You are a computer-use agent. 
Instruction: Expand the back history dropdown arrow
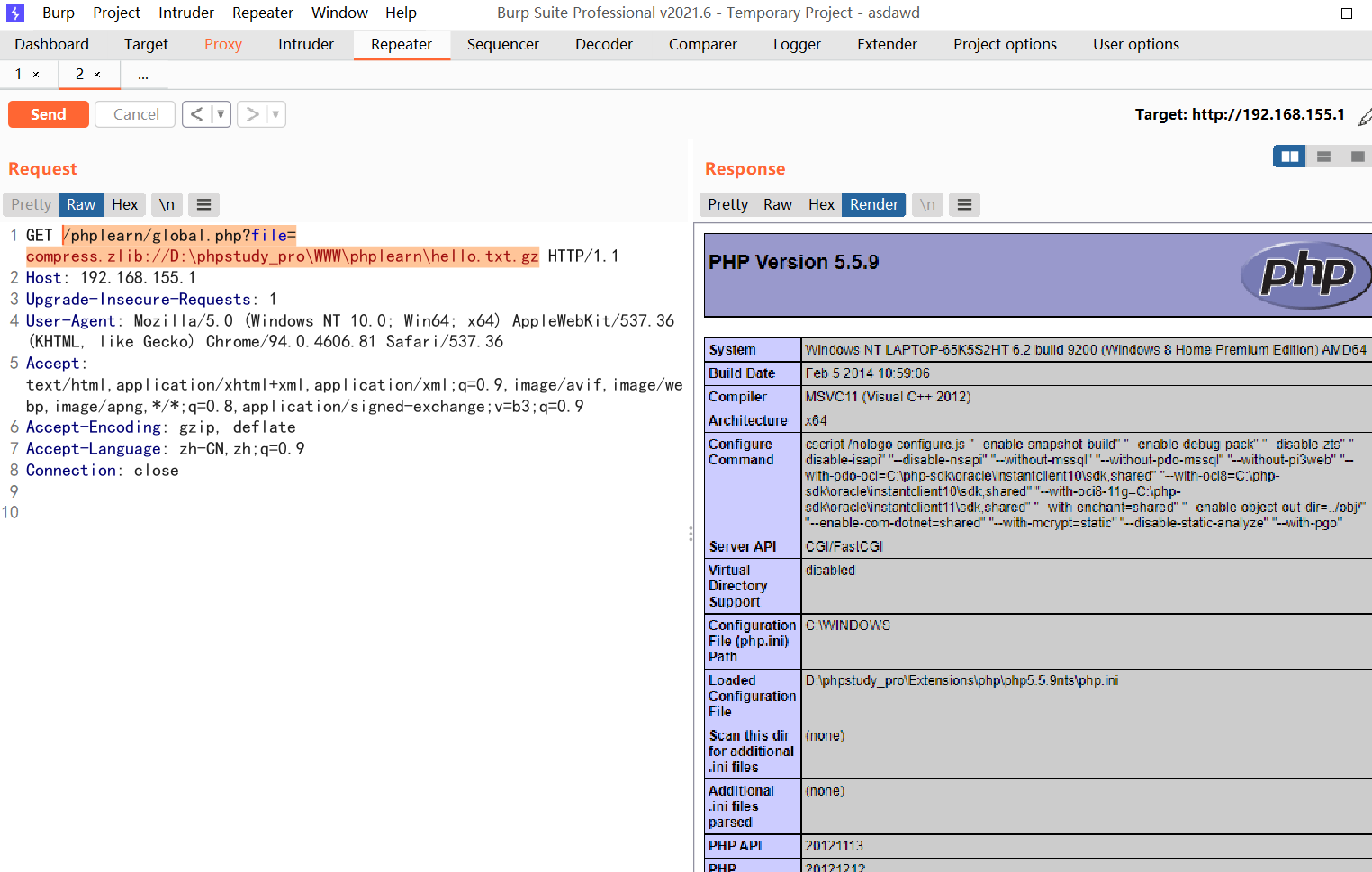221,114
